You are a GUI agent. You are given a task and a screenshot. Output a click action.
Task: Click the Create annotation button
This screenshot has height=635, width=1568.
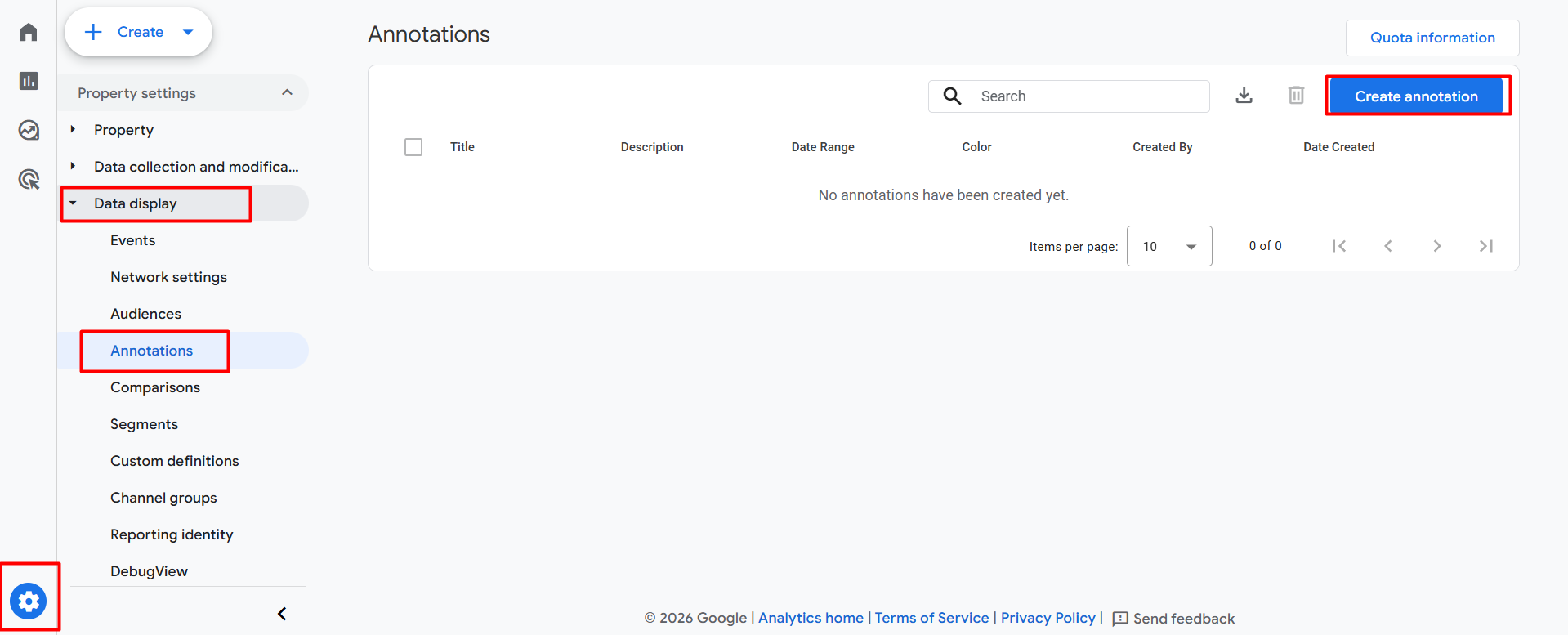pyautogui.click(x=1416, y=96)
